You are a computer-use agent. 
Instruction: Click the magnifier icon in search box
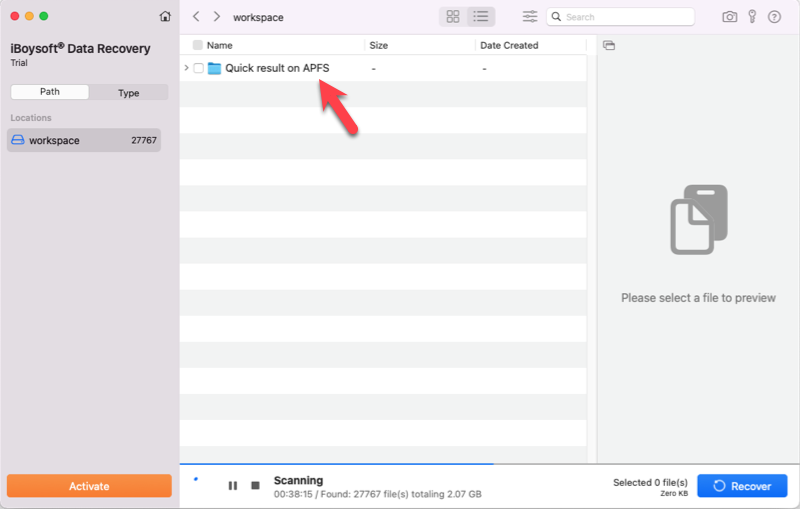click(x=556, y=17)
